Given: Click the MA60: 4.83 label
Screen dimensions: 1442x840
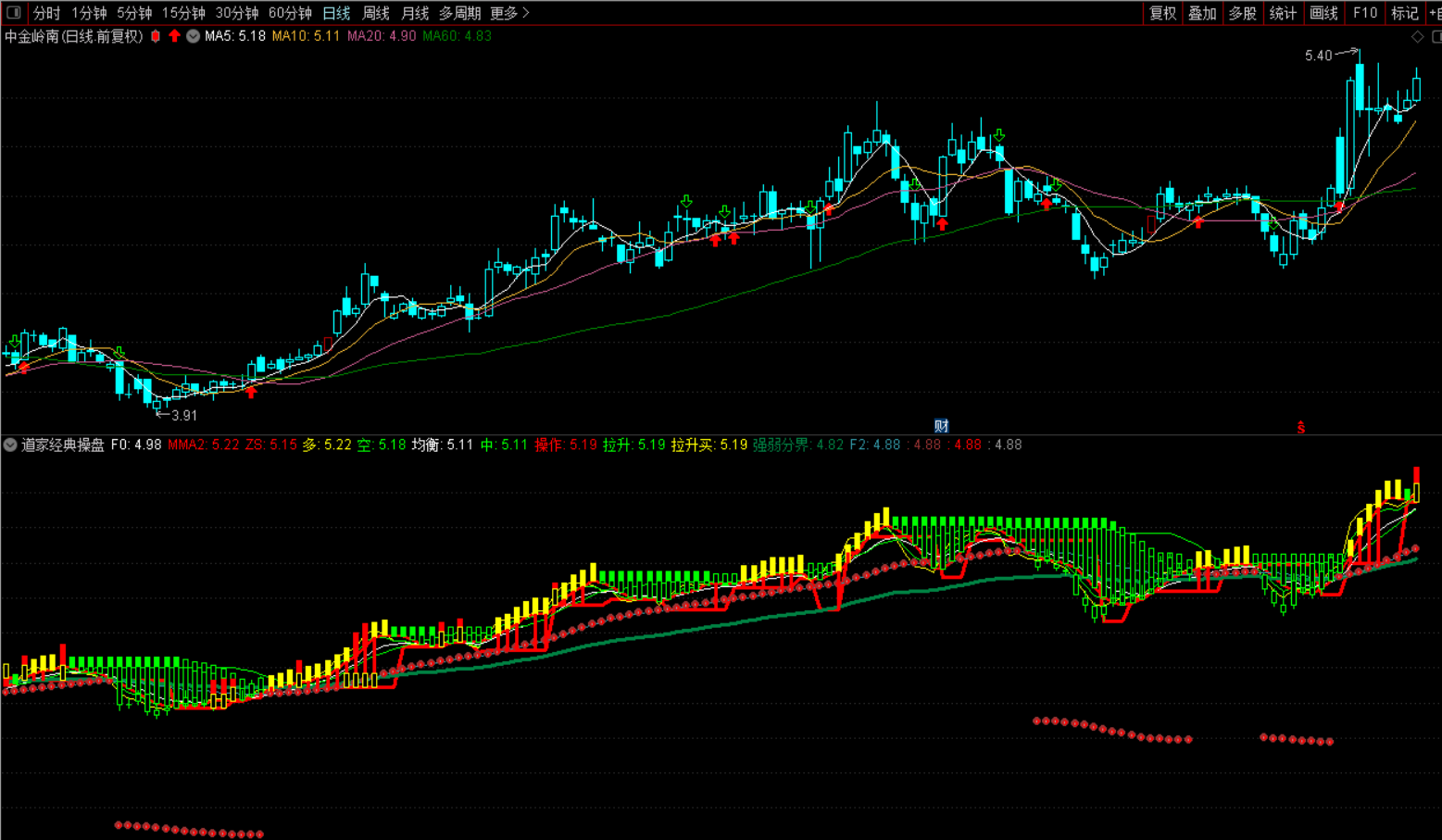Looking at the screenshot, I should (458, 36).
